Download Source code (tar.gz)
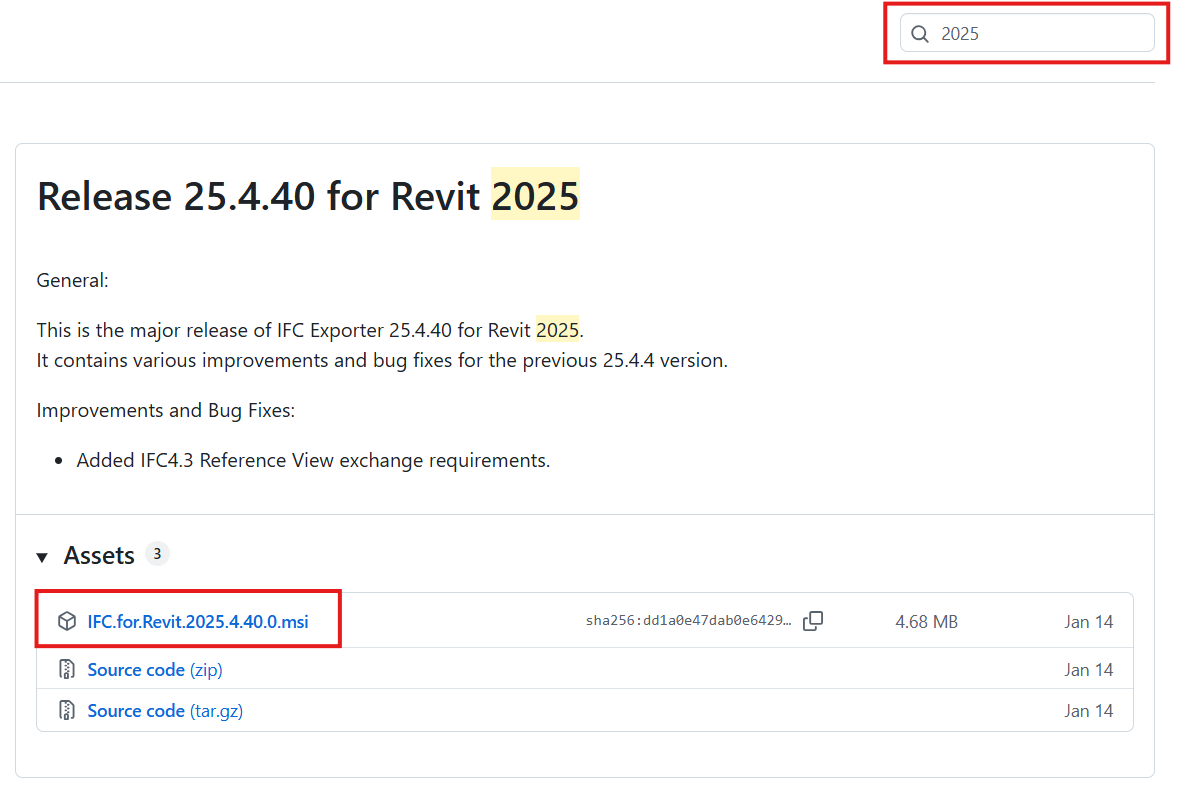Viewport: 1177px width, 796px height. pos(165,710)
